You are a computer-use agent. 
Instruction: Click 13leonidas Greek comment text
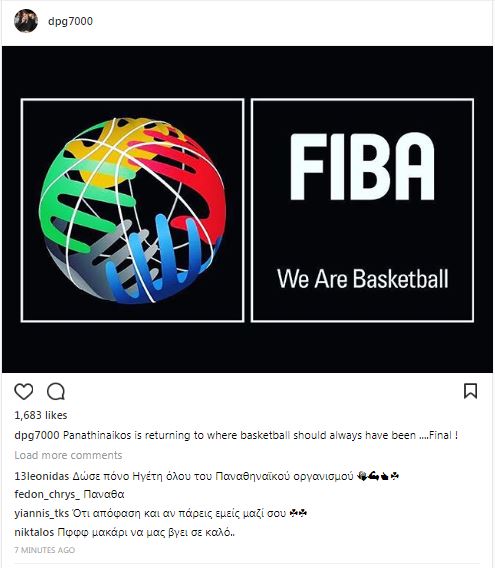tap(236, 476)
